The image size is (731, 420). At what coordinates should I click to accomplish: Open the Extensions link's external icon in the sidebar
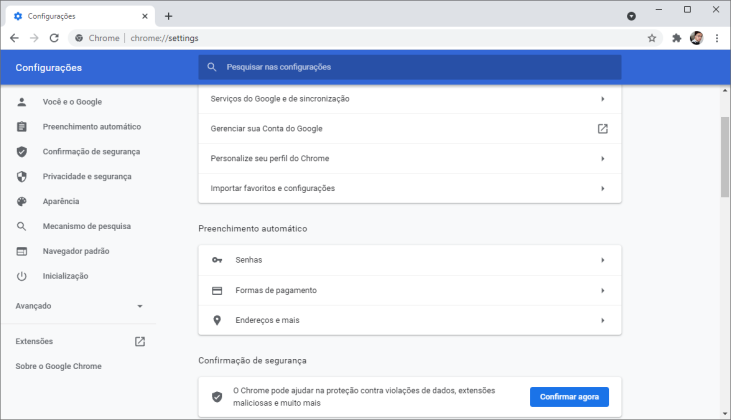tap(140, 342)
